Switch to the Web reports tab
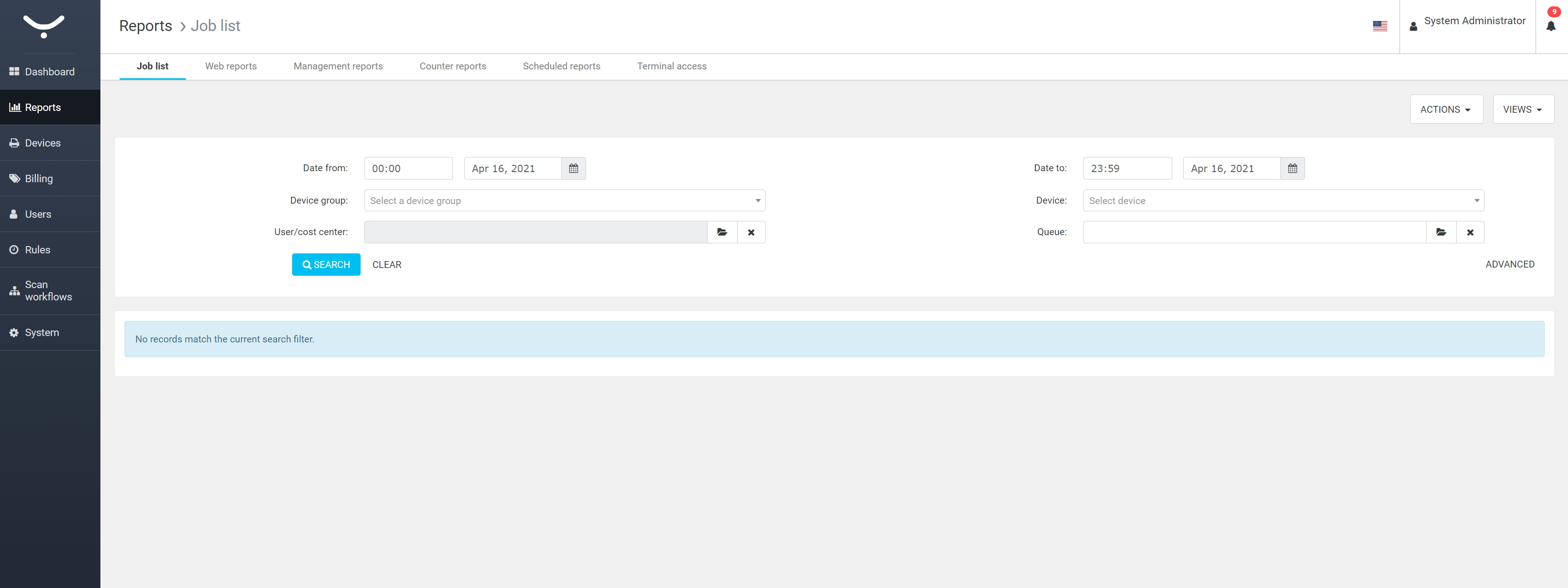The width and height of the screenshot is (1568, 588). tap(230, 66)
